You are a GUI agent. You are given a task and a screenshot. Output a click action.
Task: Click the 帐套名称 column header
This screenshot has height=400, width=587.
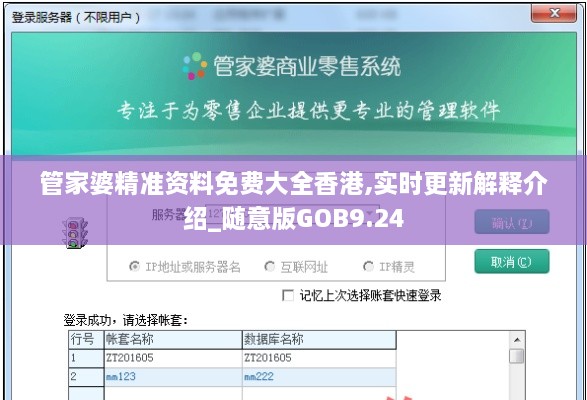[x=173, y=340]
